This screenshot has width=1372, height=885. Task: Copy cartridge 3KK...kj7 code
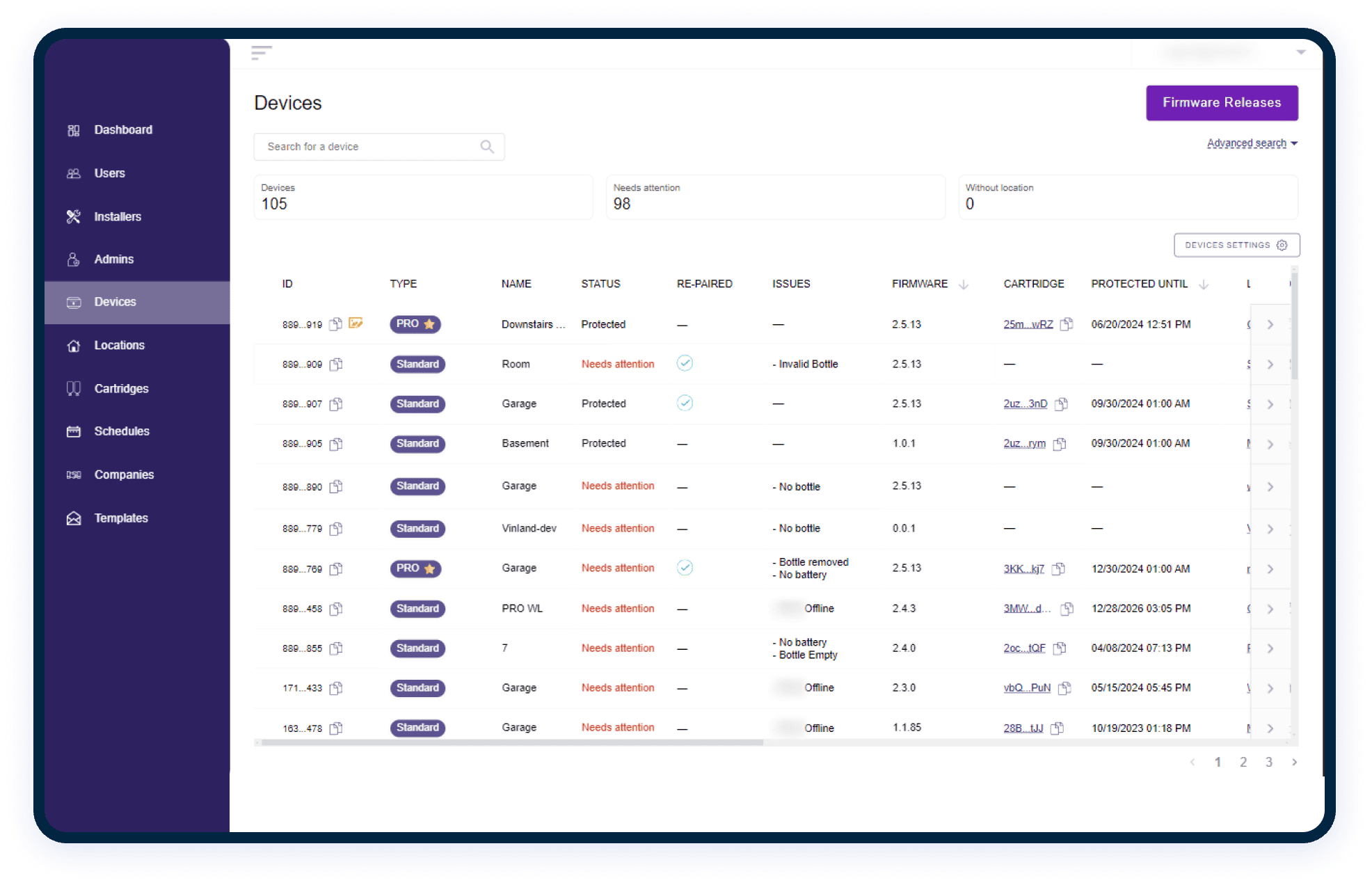1058,569
